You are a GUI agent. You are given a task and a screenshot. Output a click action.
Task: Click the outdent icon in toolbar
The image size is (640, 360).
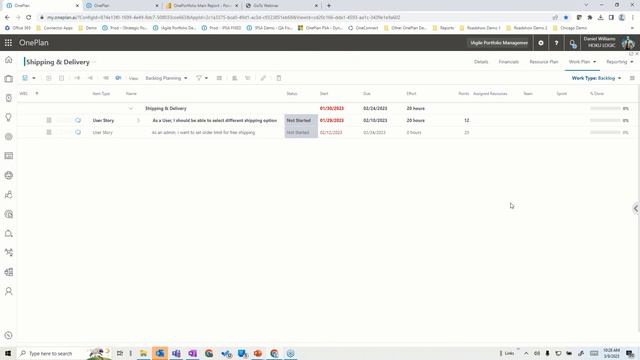pyautogui.click(x=90, y=78)
